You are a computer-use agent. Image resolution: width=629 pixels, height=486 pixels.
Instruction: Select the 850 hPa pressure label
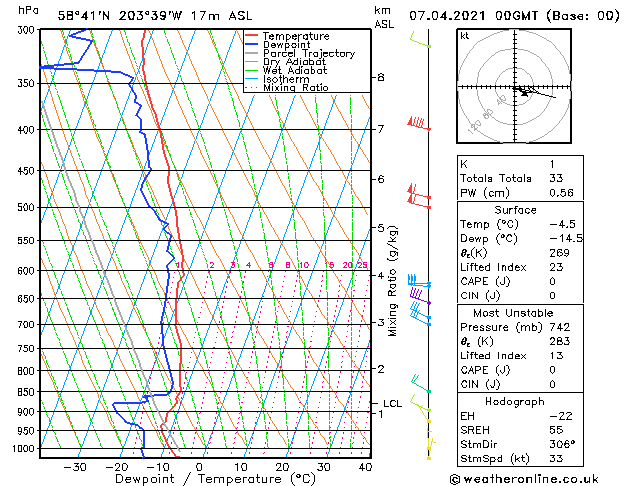[28, 392]
